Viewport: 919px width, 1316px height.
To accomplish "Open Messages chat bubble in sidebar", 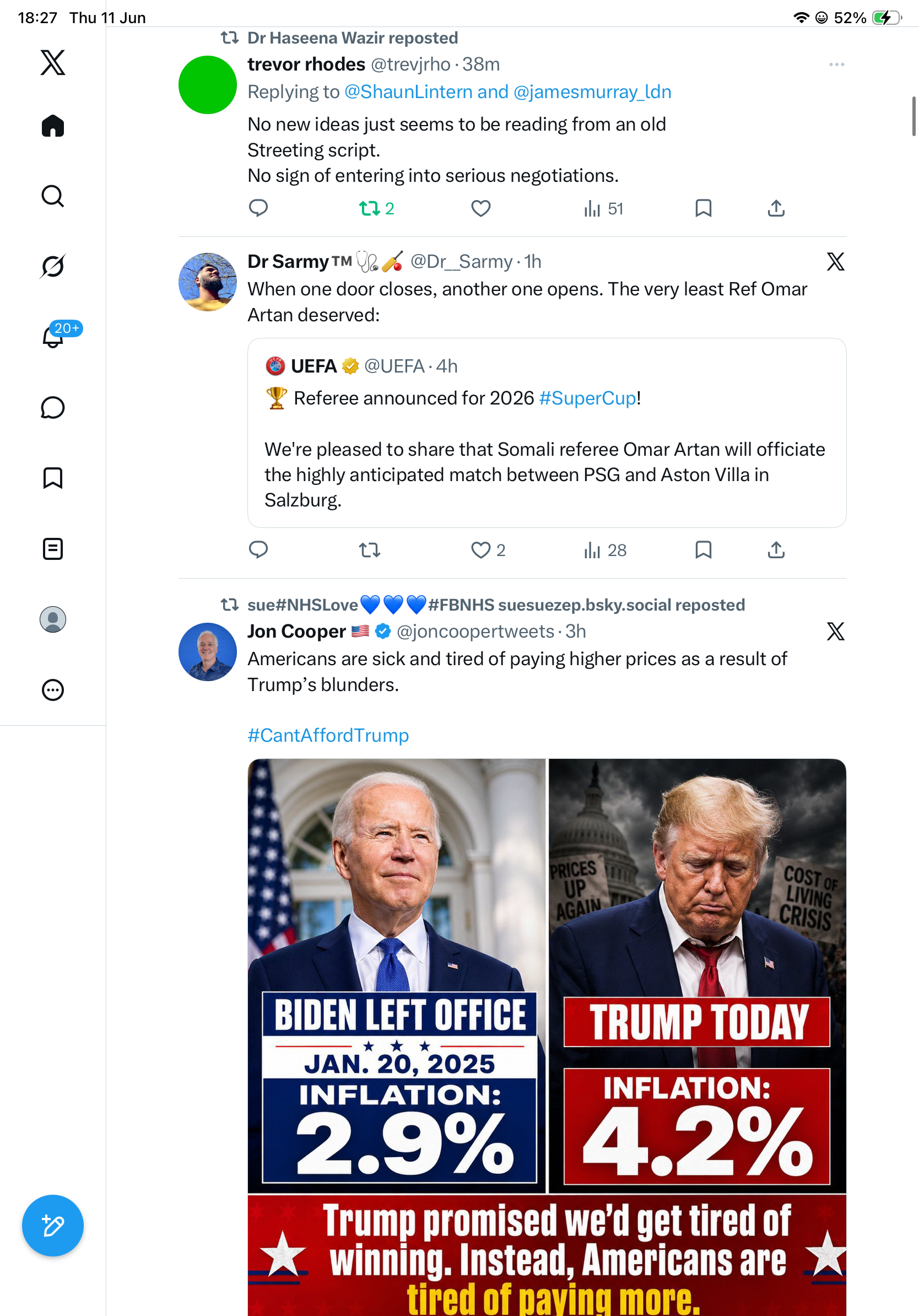I will tap(53, 407).
